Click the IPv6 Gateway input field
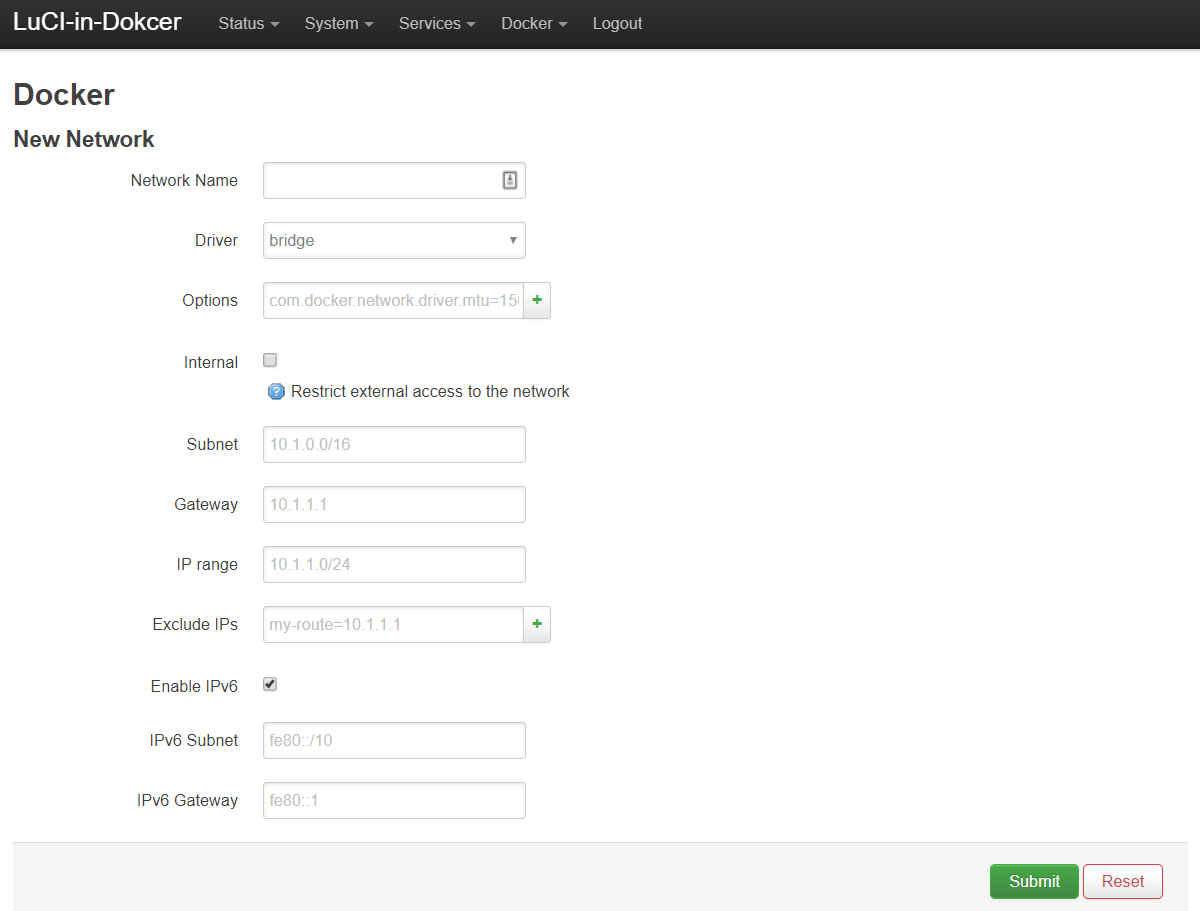This screenshot has height=911, width=1200. [394, 800]
